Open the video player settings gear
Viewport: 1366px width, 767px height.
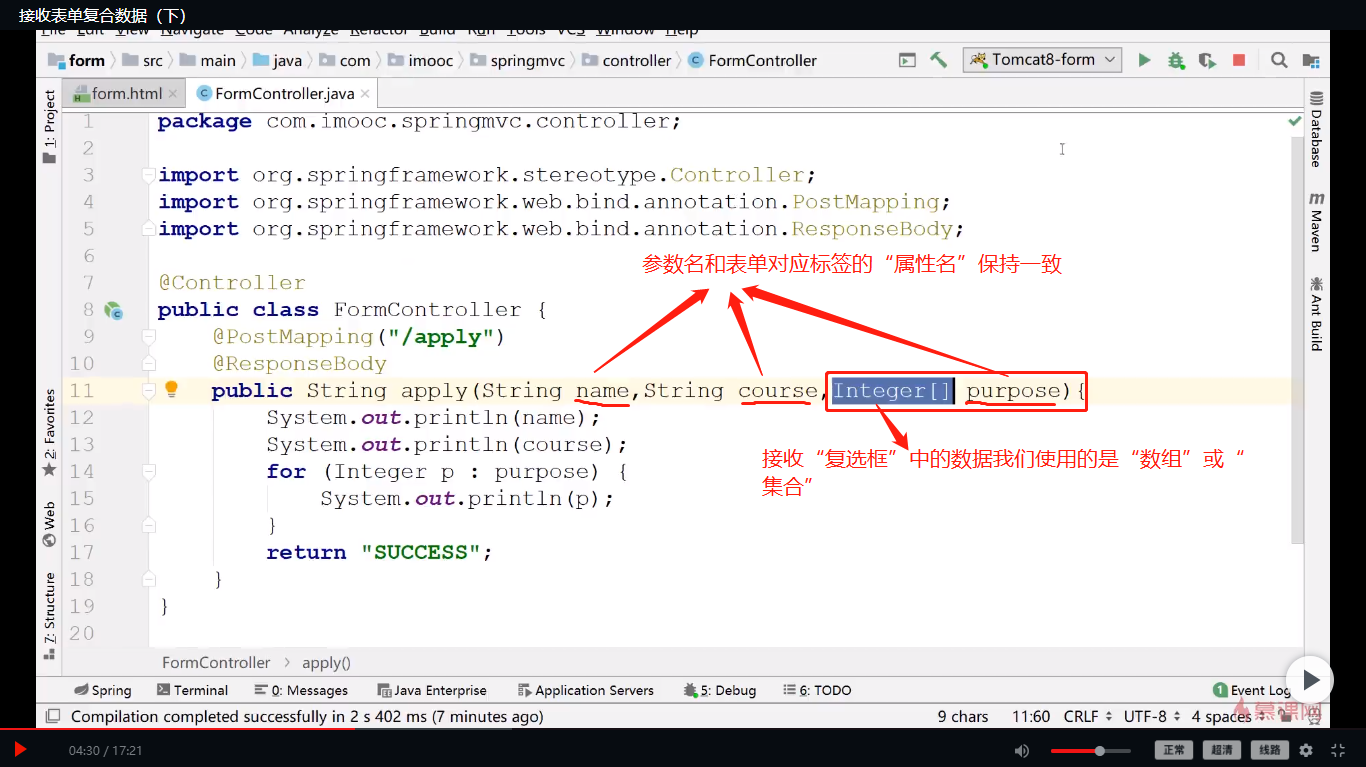tap(1306, 750)
